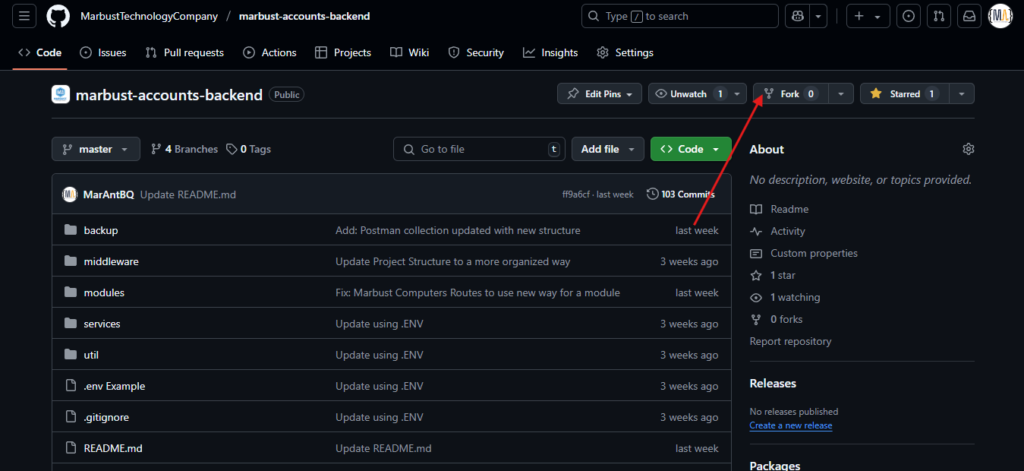Open the user profile avatar
This screenshot has width=1024, height=471.
1000,16
